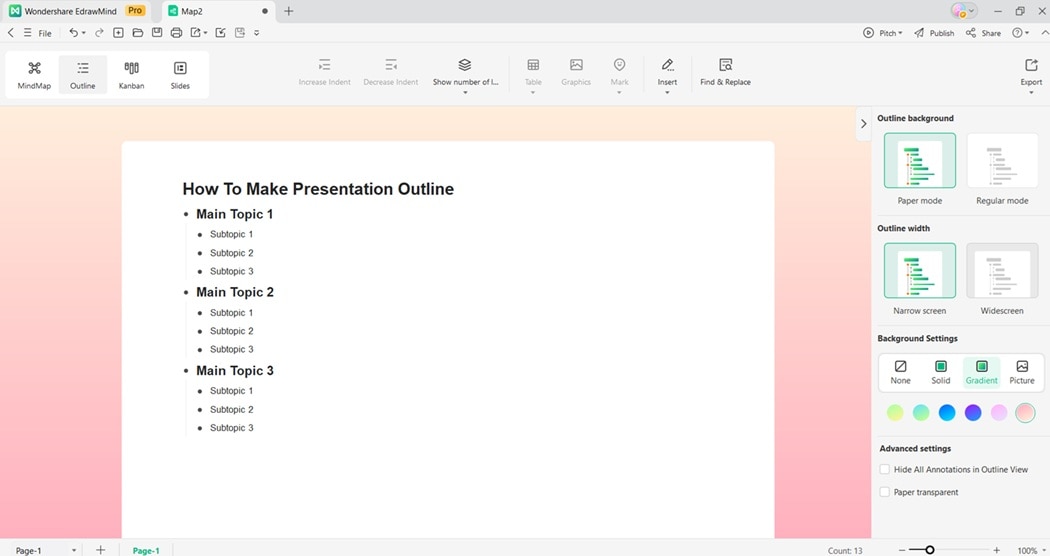Switch to the Map2 document tab
The image size is (1050, 556).
216,11
